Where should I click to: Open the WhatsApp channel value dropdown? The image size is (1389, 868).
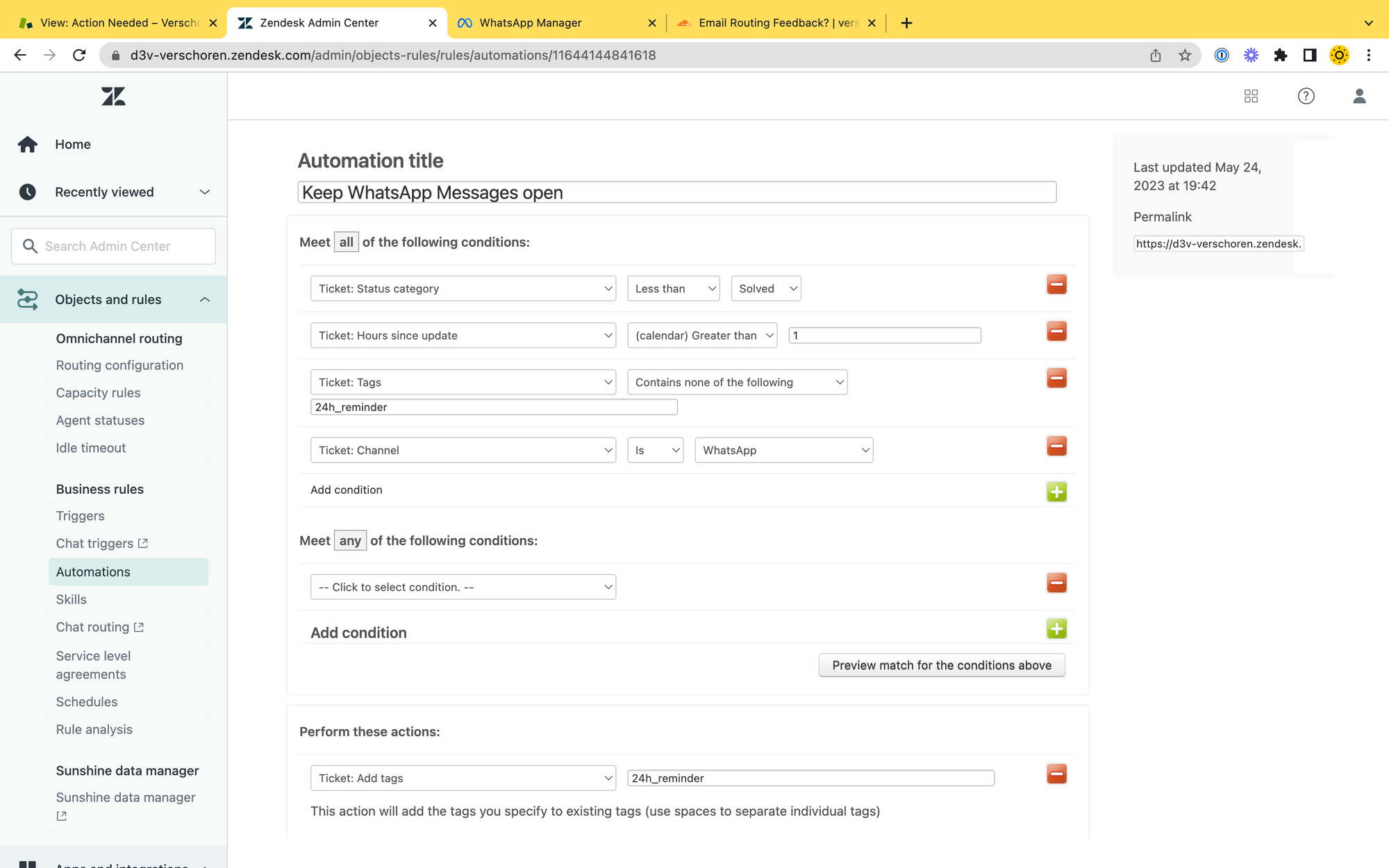(783, 450)
